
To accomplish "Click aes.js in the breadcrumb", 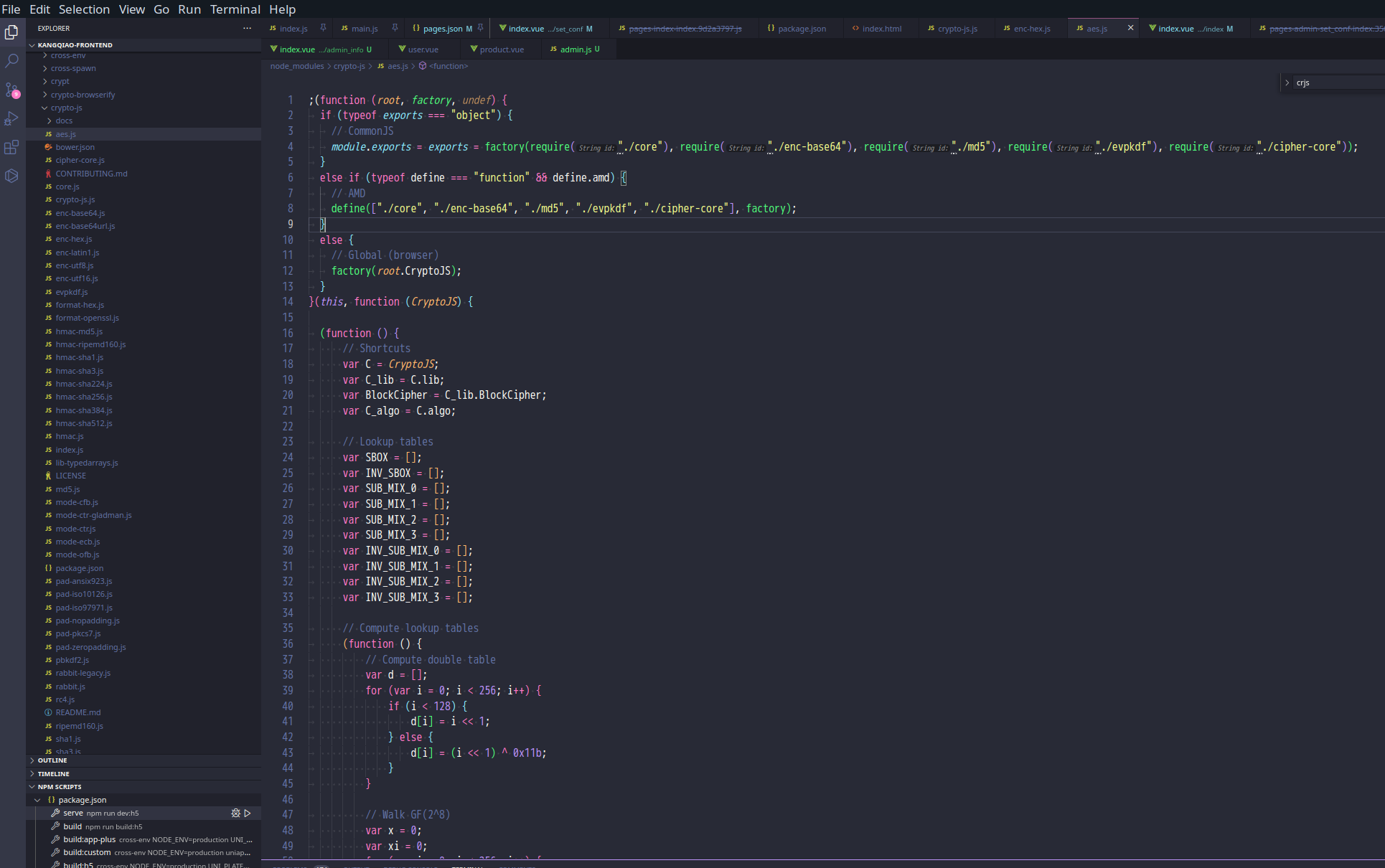I will pyautogui.click(x=398, y=66).
